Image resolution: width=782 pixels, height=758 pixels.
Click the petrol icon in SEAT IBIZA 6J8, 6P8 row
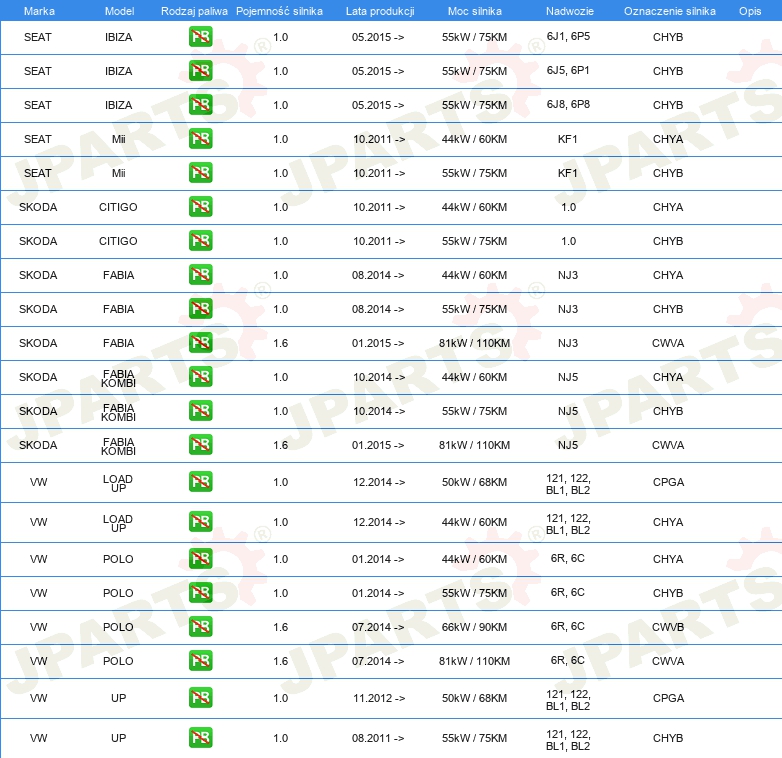(x=200, y=105)
